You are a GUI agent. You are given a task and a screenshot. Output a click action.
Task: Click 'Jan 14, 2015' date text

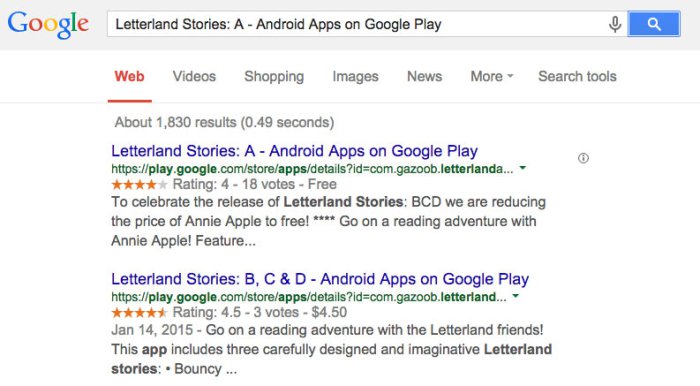pyautogui.click(x=152, y=330)
